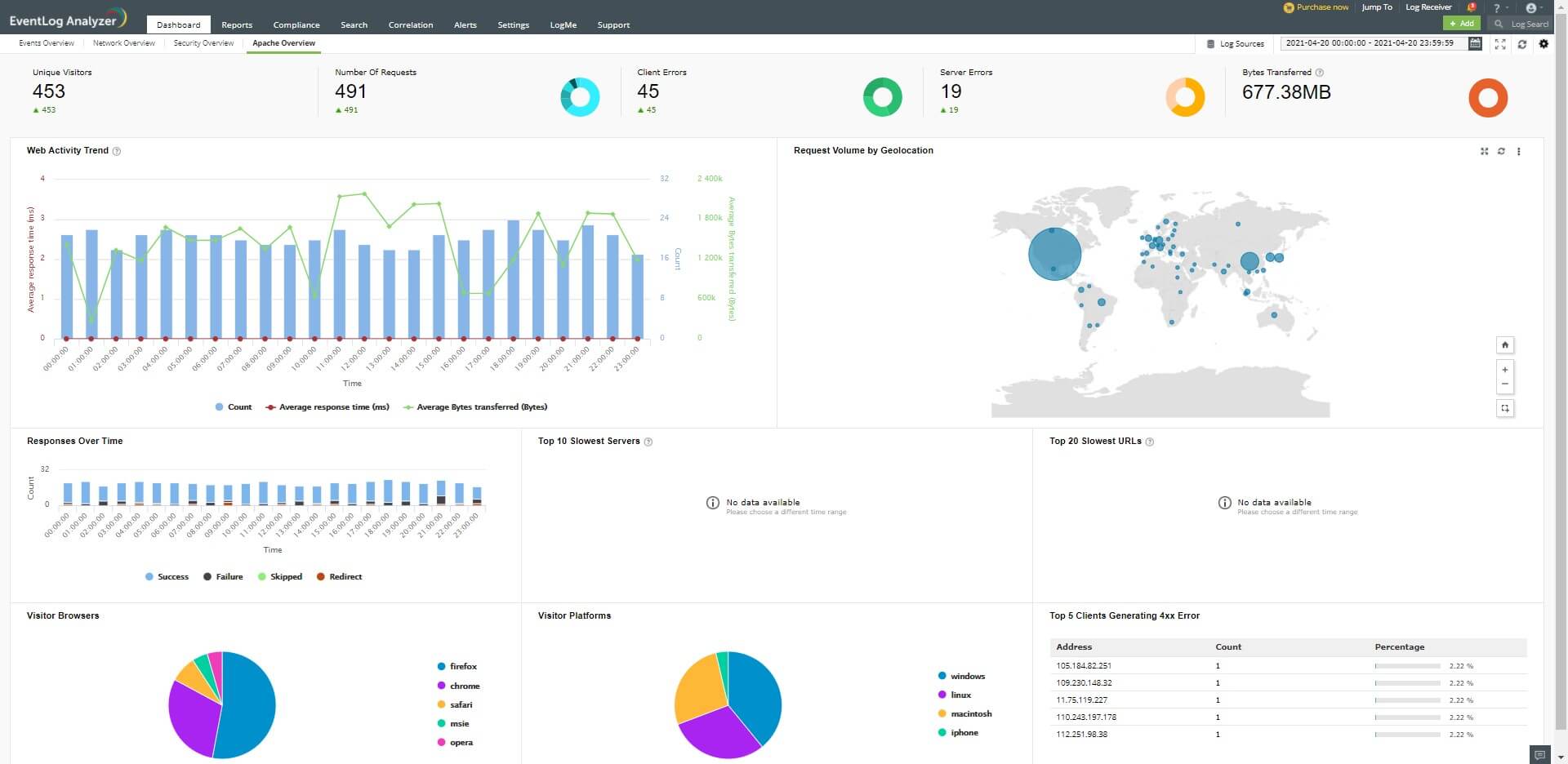Toggle firefox slice in Visitor Browsers legend
Viewport: 1568px width, 764px height.
click(457, 666)
